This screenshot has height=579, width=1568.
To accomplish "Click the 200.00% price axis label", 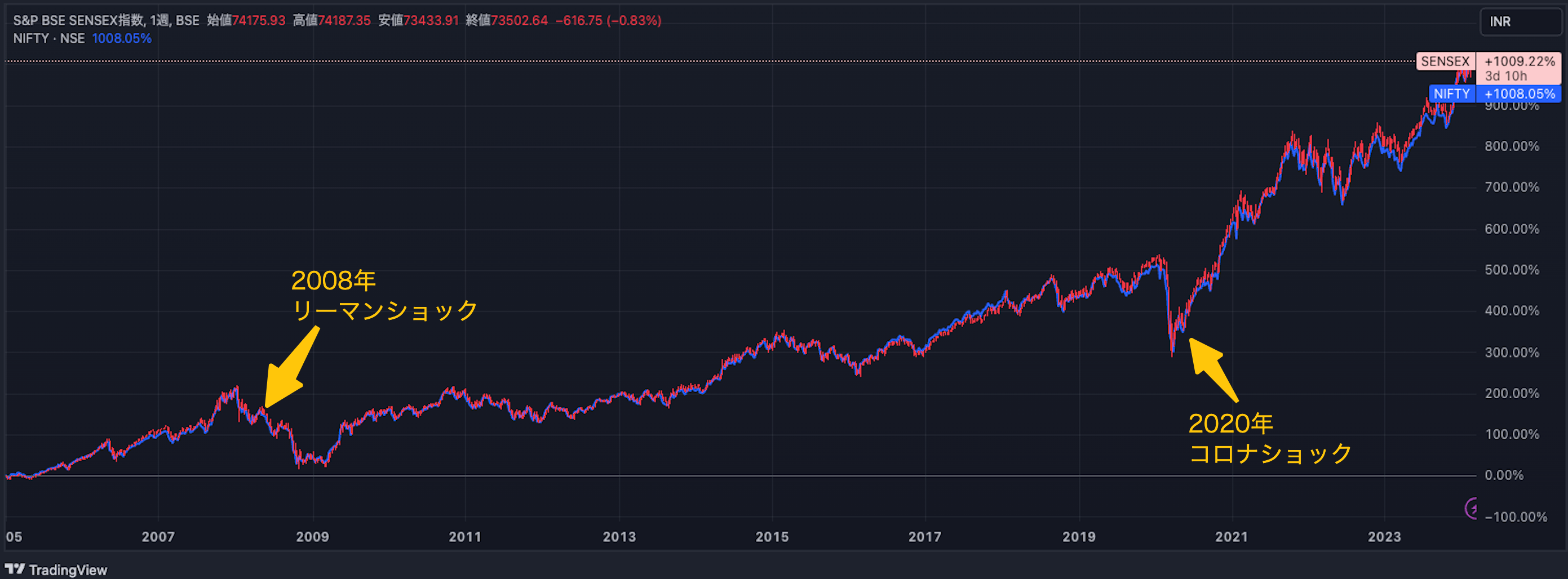I will pos(1512,394).
